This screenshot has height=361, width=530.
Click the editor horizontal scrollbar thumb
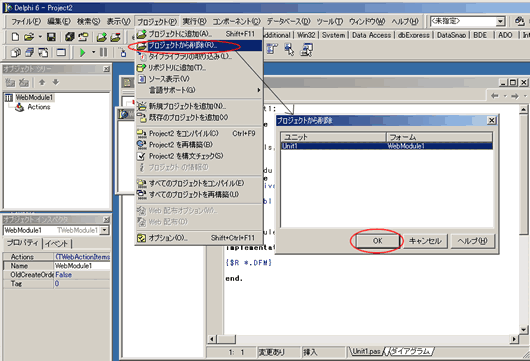tap(226, 339)
